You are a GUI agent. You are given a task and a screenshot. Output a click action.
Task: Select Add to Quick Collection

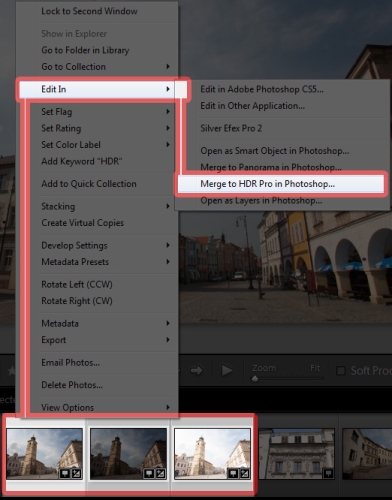(89, 184)
